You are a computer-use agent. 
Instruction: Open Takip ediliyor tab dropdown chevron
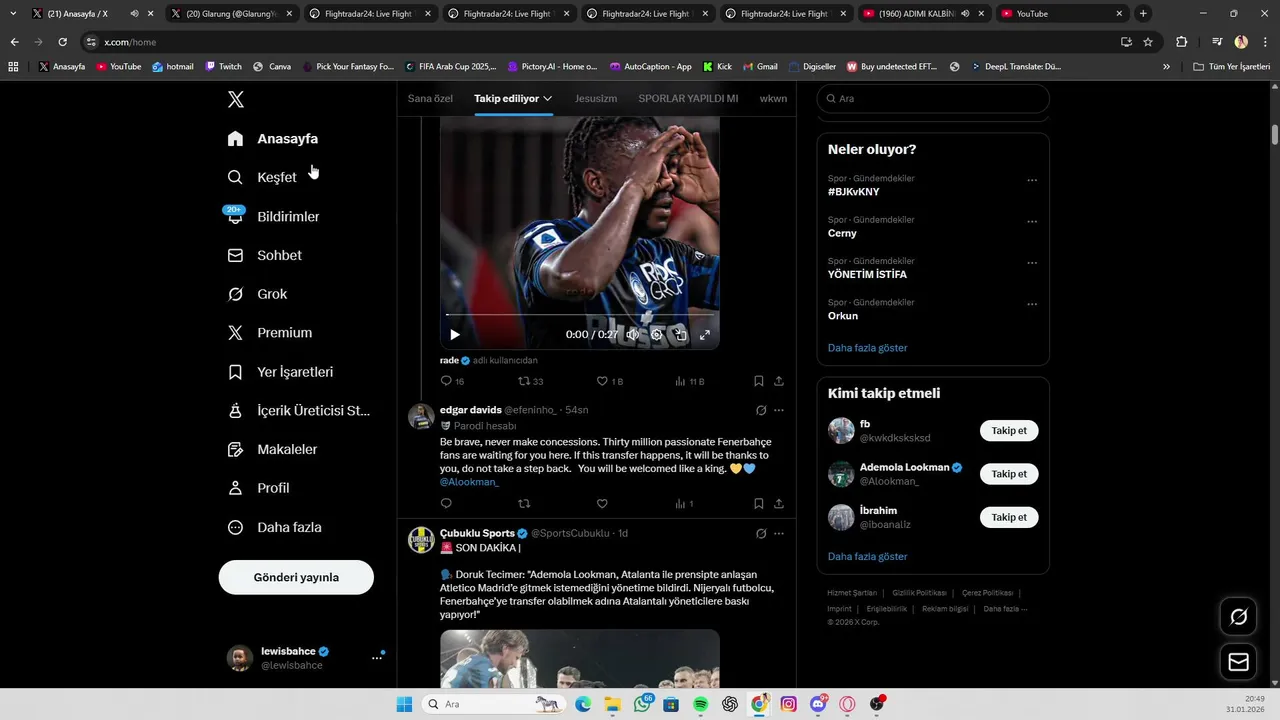[x=548, y=98]
